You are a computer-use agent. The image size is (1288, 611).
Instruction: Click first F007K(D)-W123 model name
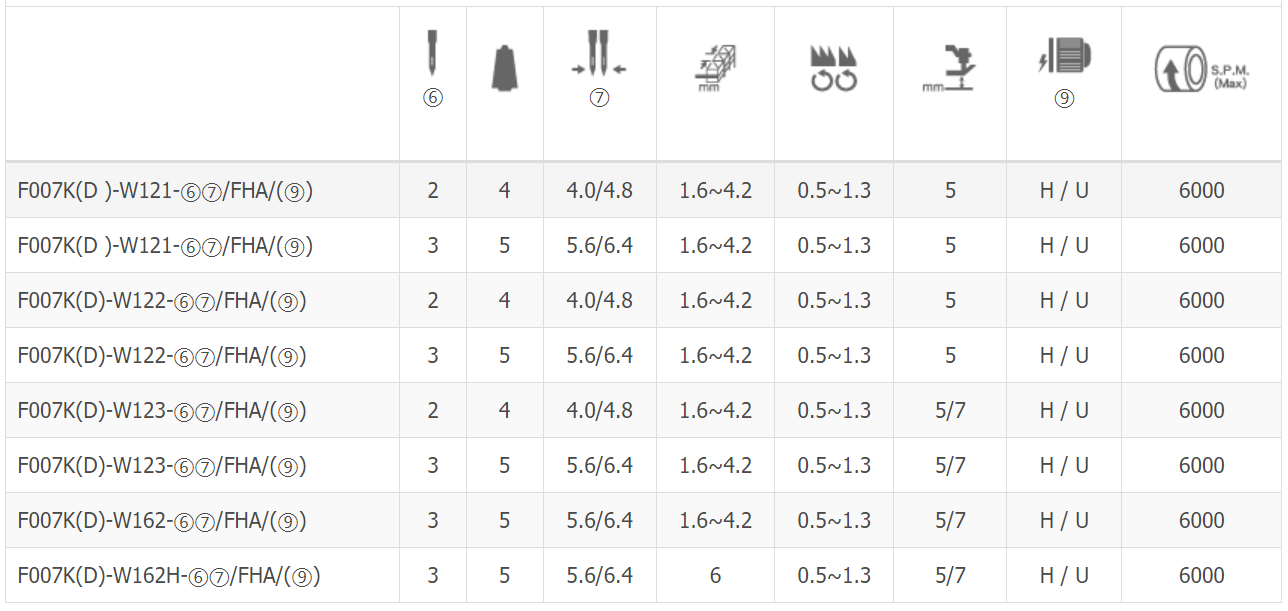coord(162,411)
